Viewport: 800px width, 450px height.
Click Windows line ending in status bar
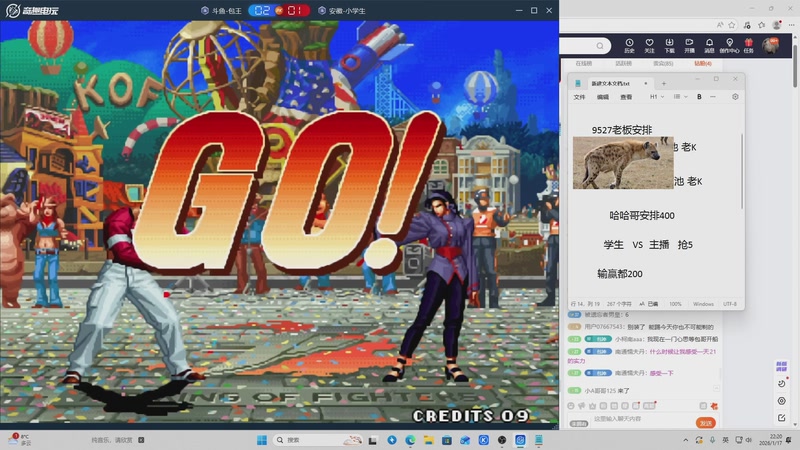(x=703, y=304)
